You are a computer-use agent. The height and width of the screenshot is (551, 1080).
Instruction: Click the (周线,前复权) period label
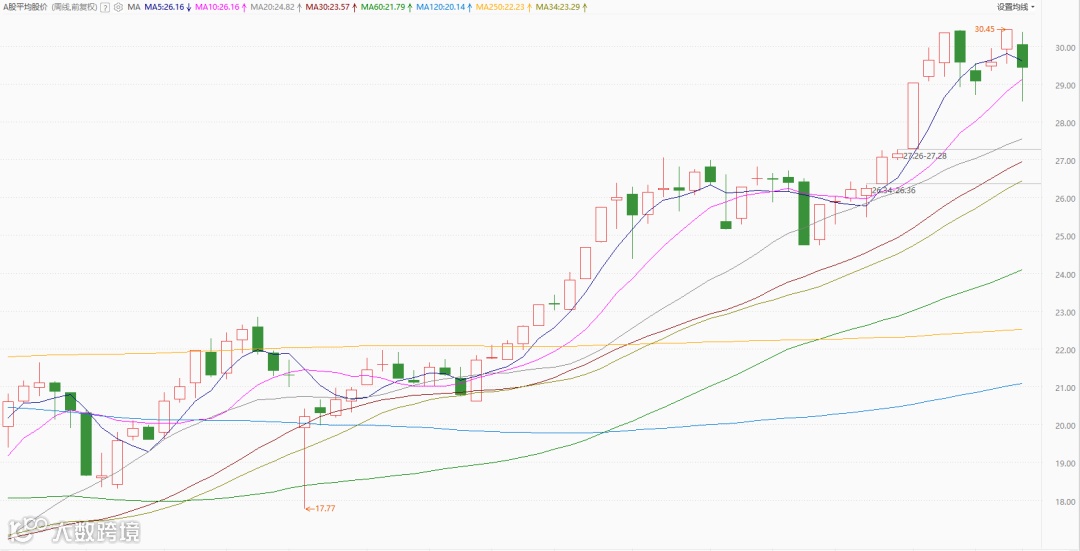(x=74, y=7)
